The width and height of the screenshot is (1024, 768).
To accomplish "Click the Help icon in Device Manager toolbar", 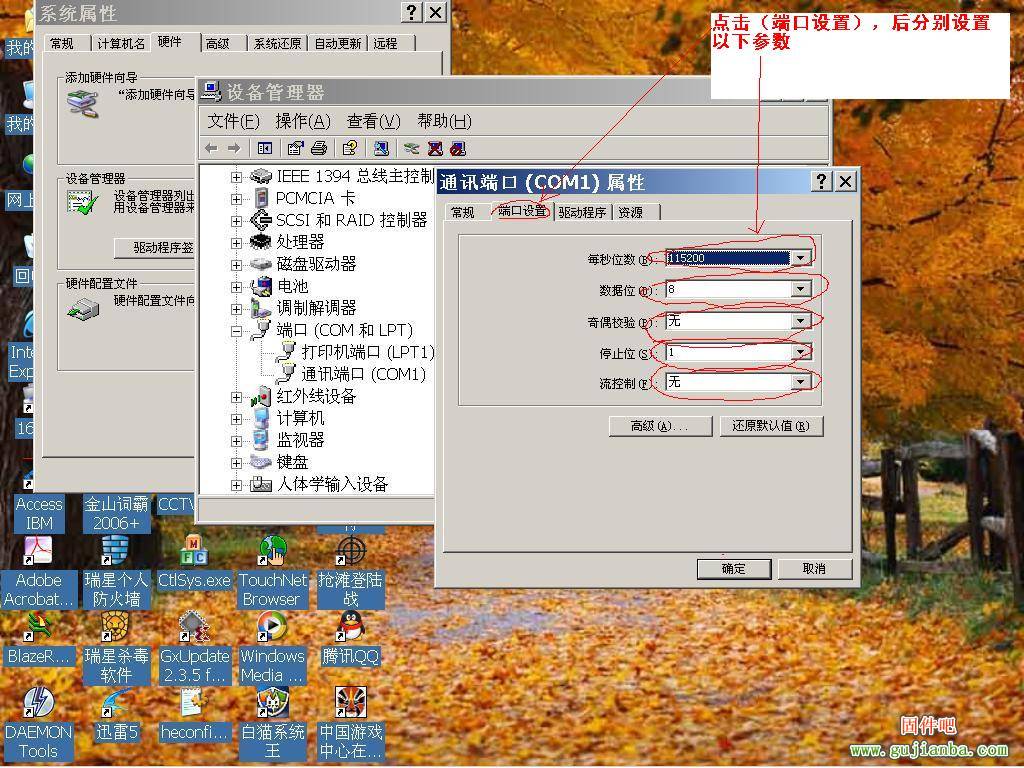I will pyautogui.click(x=349, y=148).
